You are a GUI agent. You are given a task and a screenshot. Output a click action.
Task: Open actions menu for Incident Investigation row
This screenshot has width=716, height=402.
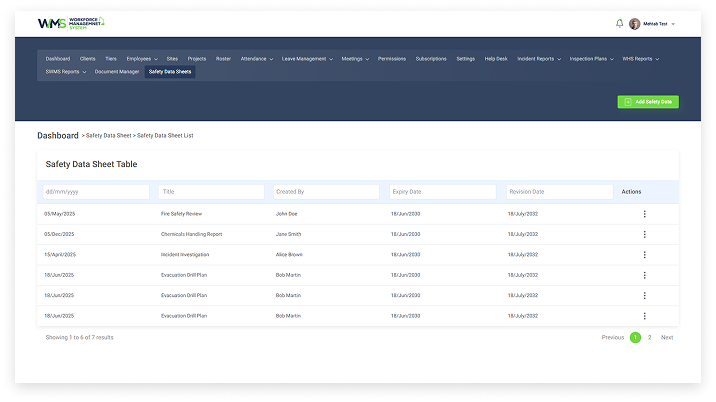click(644, 255)
